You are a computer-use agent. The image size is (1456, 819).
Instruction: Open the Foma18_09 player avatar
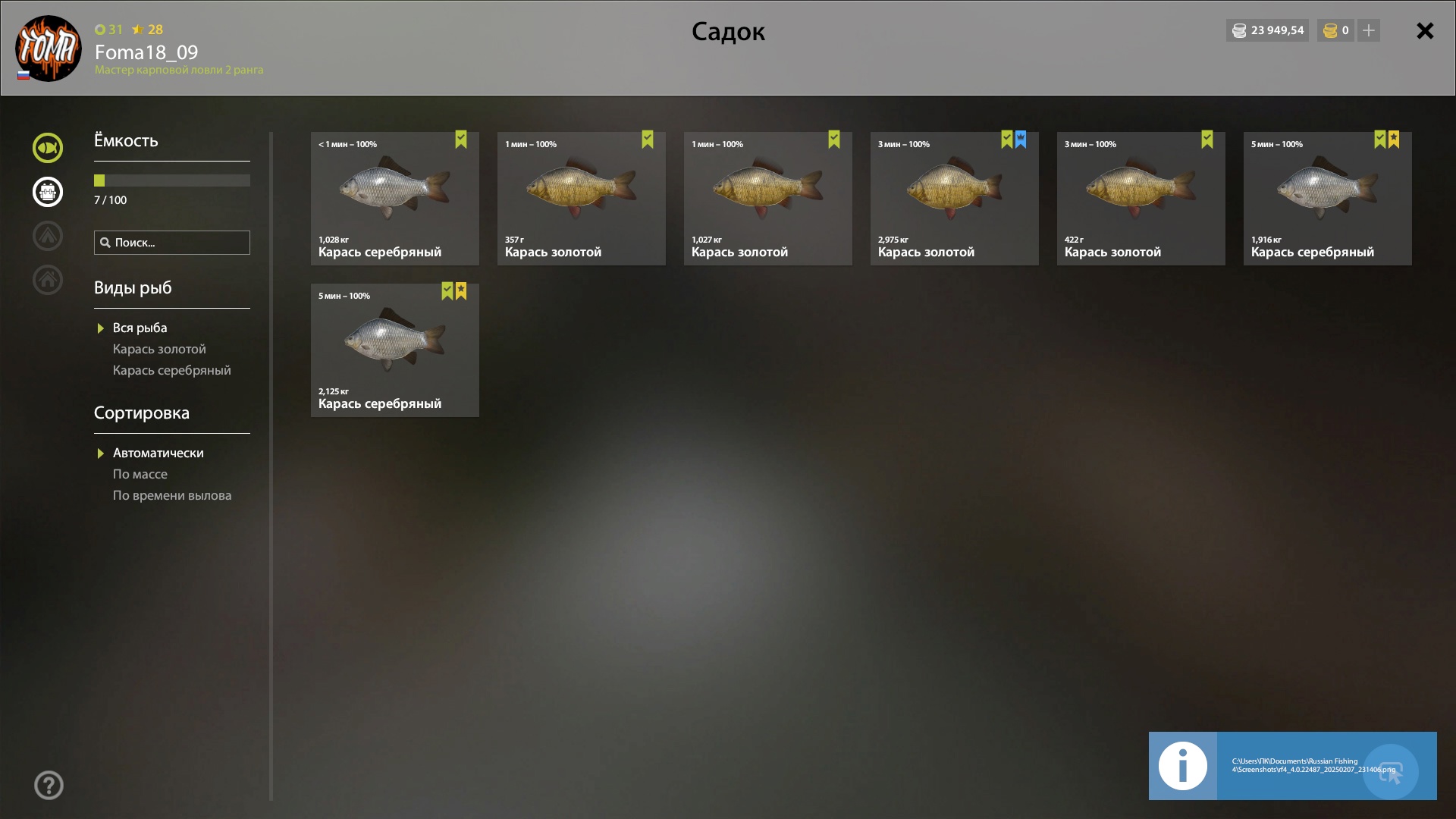tap(49, 49)
